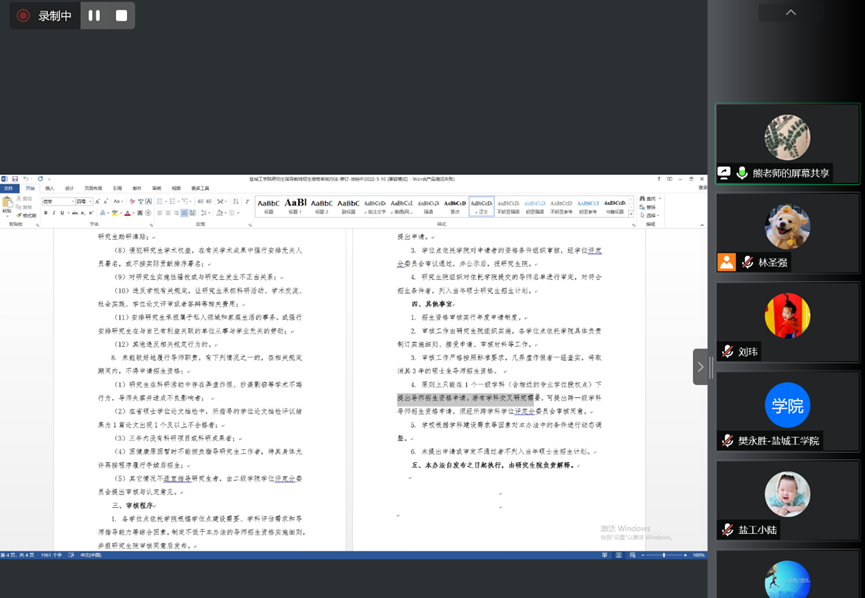Collapse the participant panel with side arrow

pyautogui.click(x=701, y=367)
